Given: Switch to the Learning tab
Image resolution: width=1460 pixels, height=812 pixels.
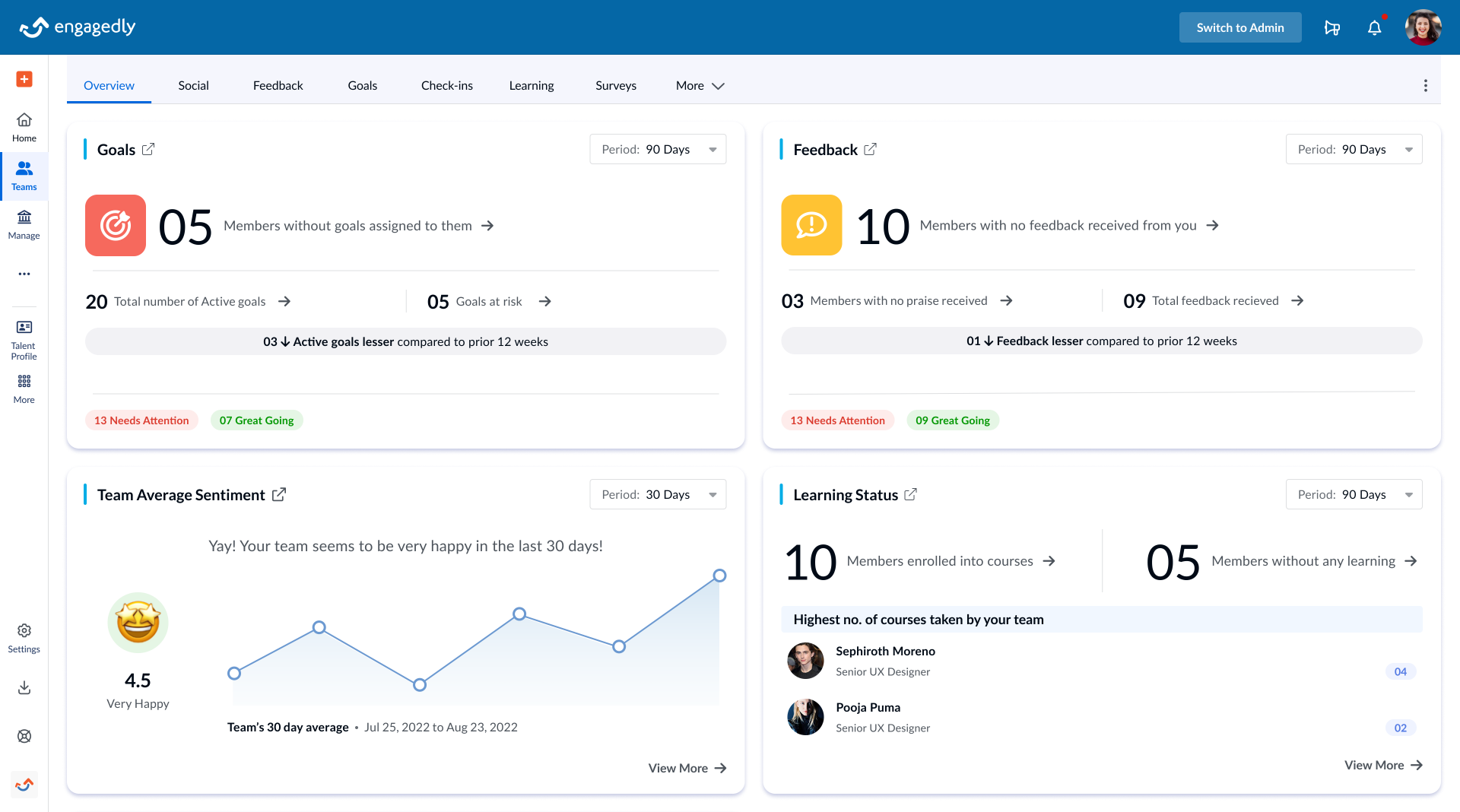Looking at the screenshot, I should pyautogui.click(x=531, y=86).
